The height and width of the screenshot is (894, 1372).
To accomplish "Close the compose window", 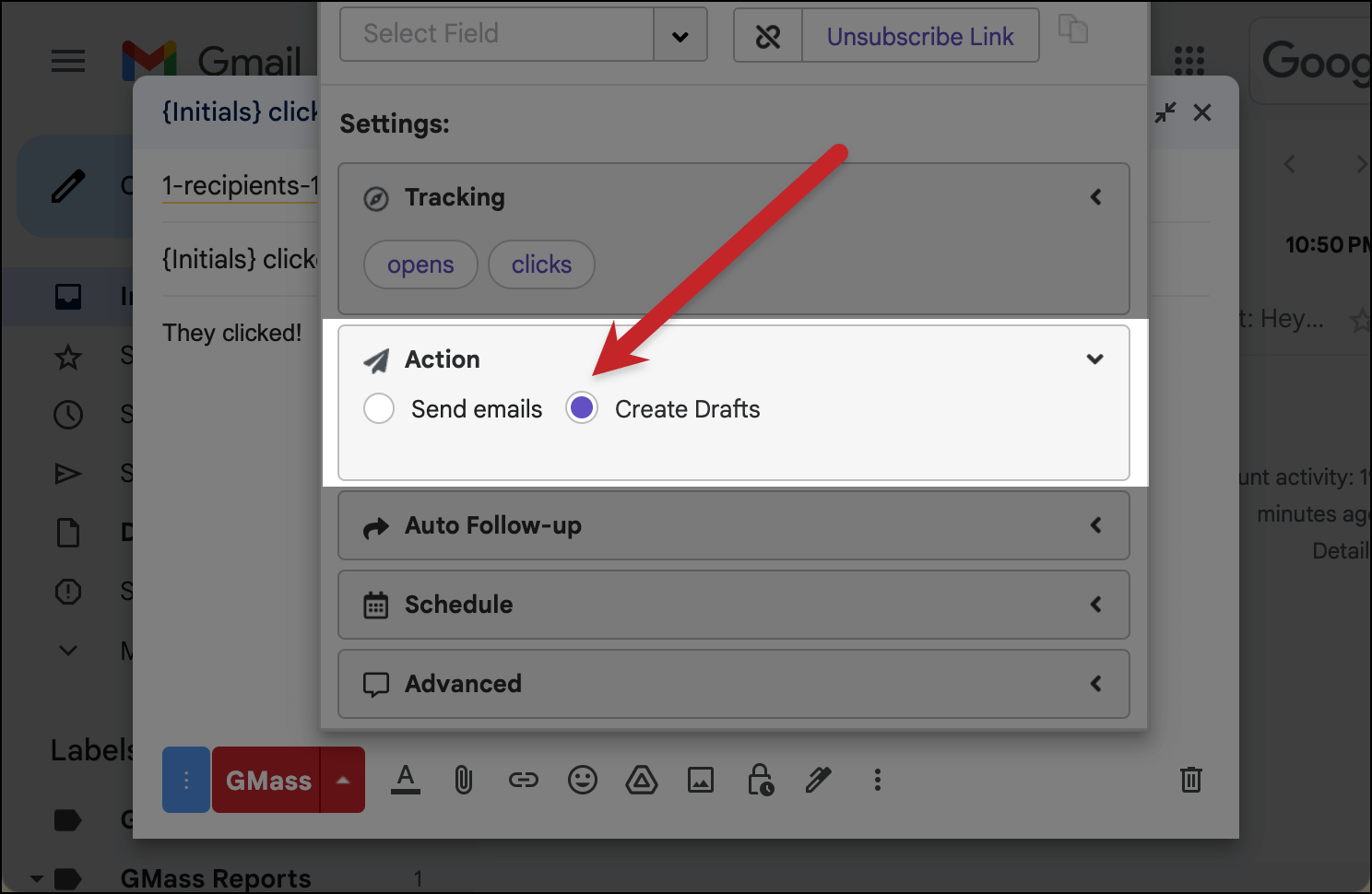I will click(x=1202, y=112).
